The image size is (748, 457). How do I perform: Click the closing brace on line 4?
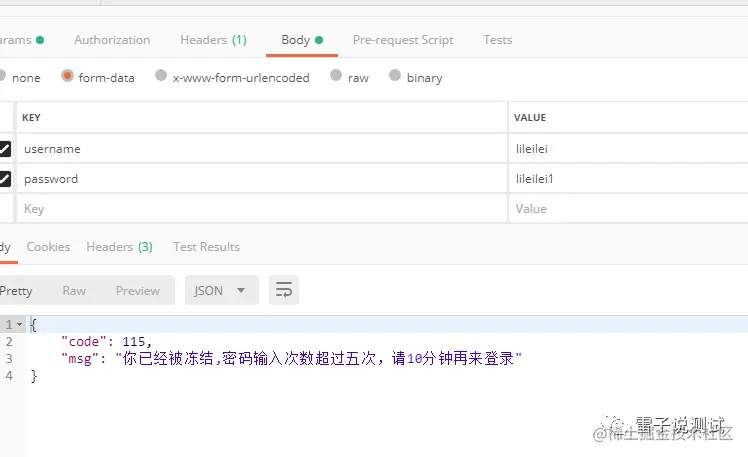tap(34, 376)
